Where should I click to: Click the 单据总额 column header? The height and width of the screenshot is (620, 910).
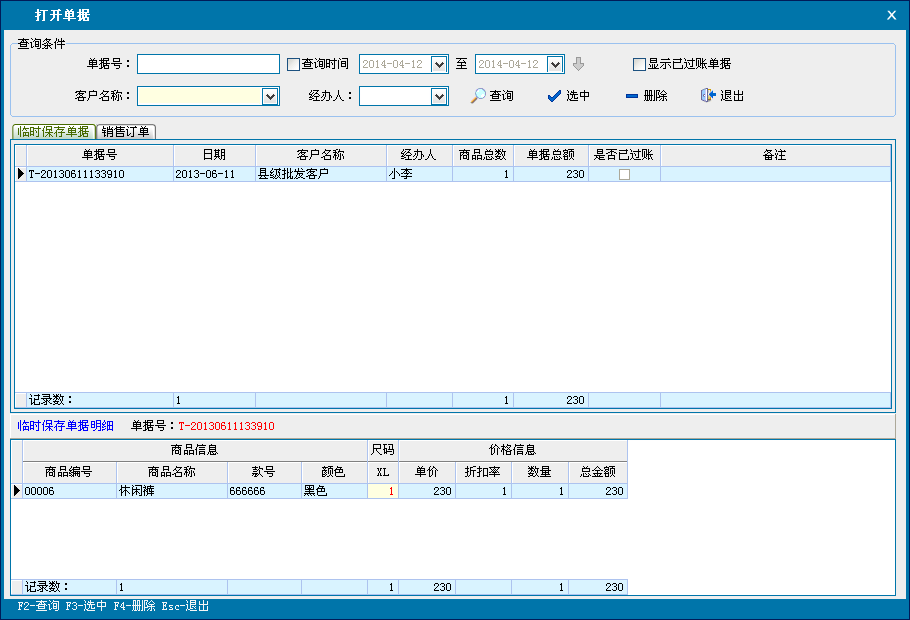tap(550, 155)
